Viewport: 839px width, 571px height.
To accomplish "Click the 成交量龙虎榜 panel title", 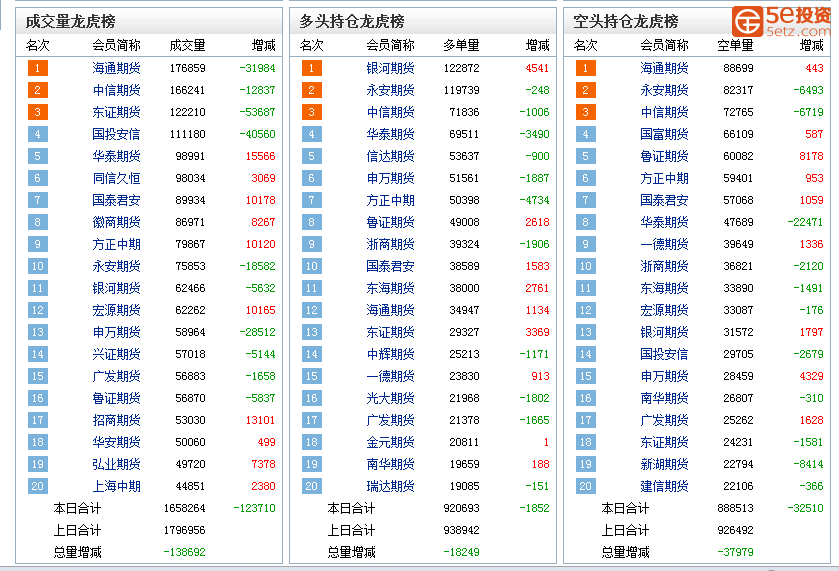I will tap(71, 21).
